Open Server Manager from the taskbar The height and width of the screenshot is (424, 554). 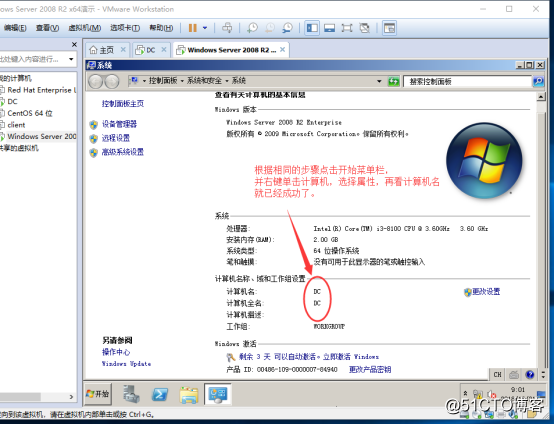[131, 394]
